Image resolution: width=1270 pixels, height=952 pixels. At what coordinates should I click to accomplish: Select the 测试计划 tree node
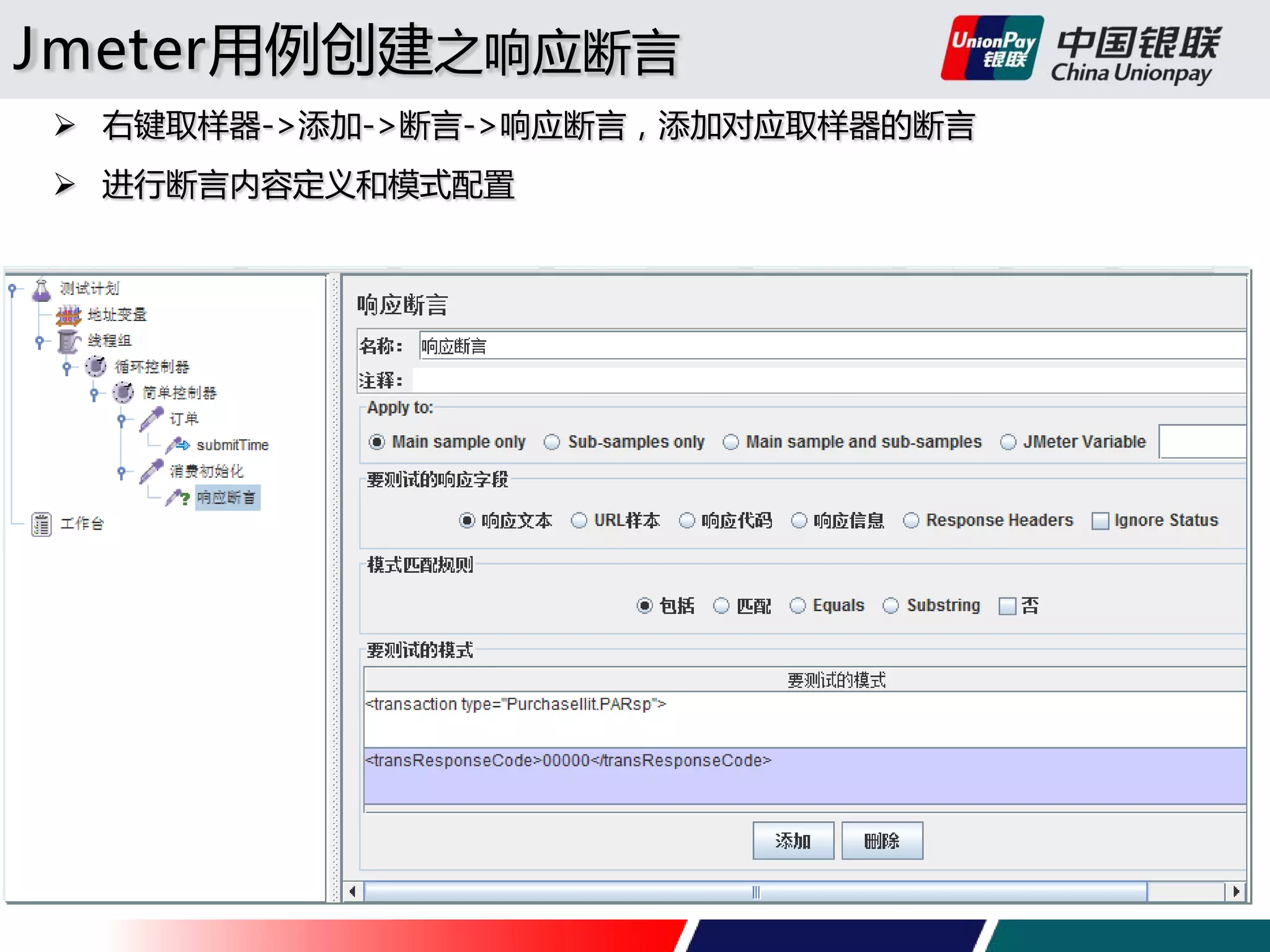(89, 289)
